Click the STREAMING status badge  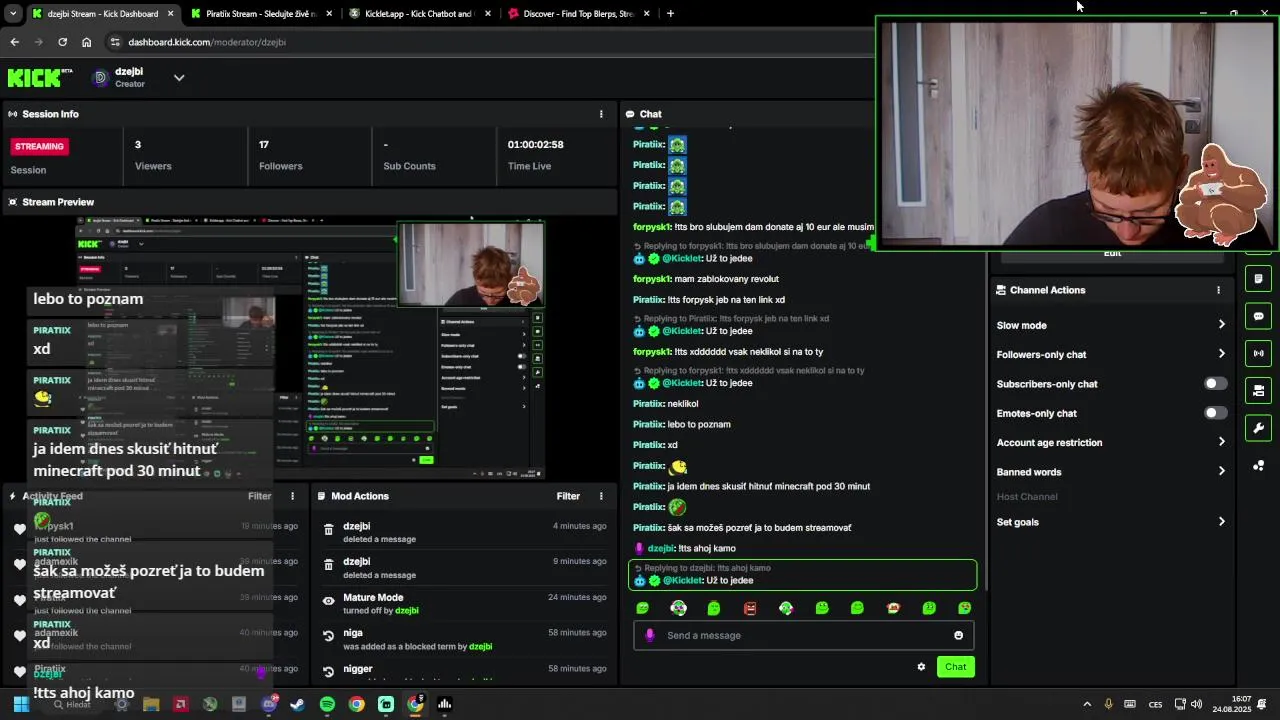(40, 146)
